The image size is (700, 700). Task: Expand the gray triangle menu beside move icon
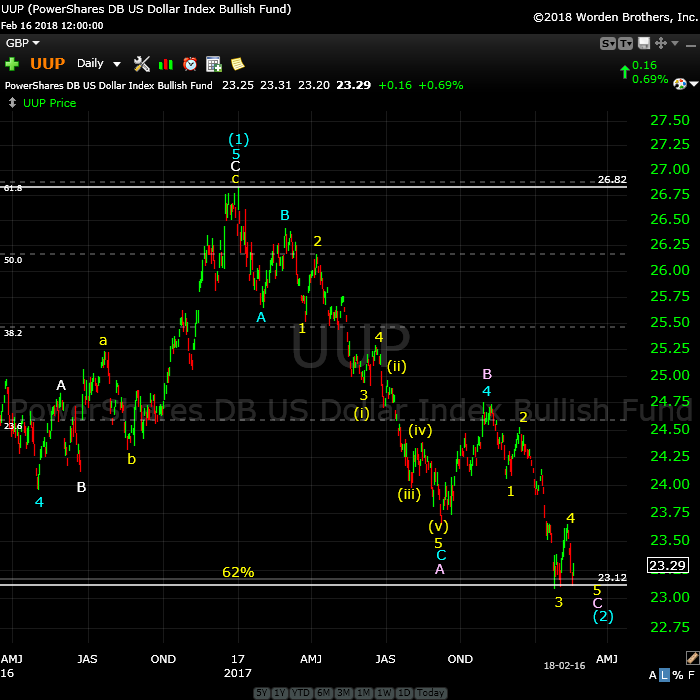click(x=675, y=43)
